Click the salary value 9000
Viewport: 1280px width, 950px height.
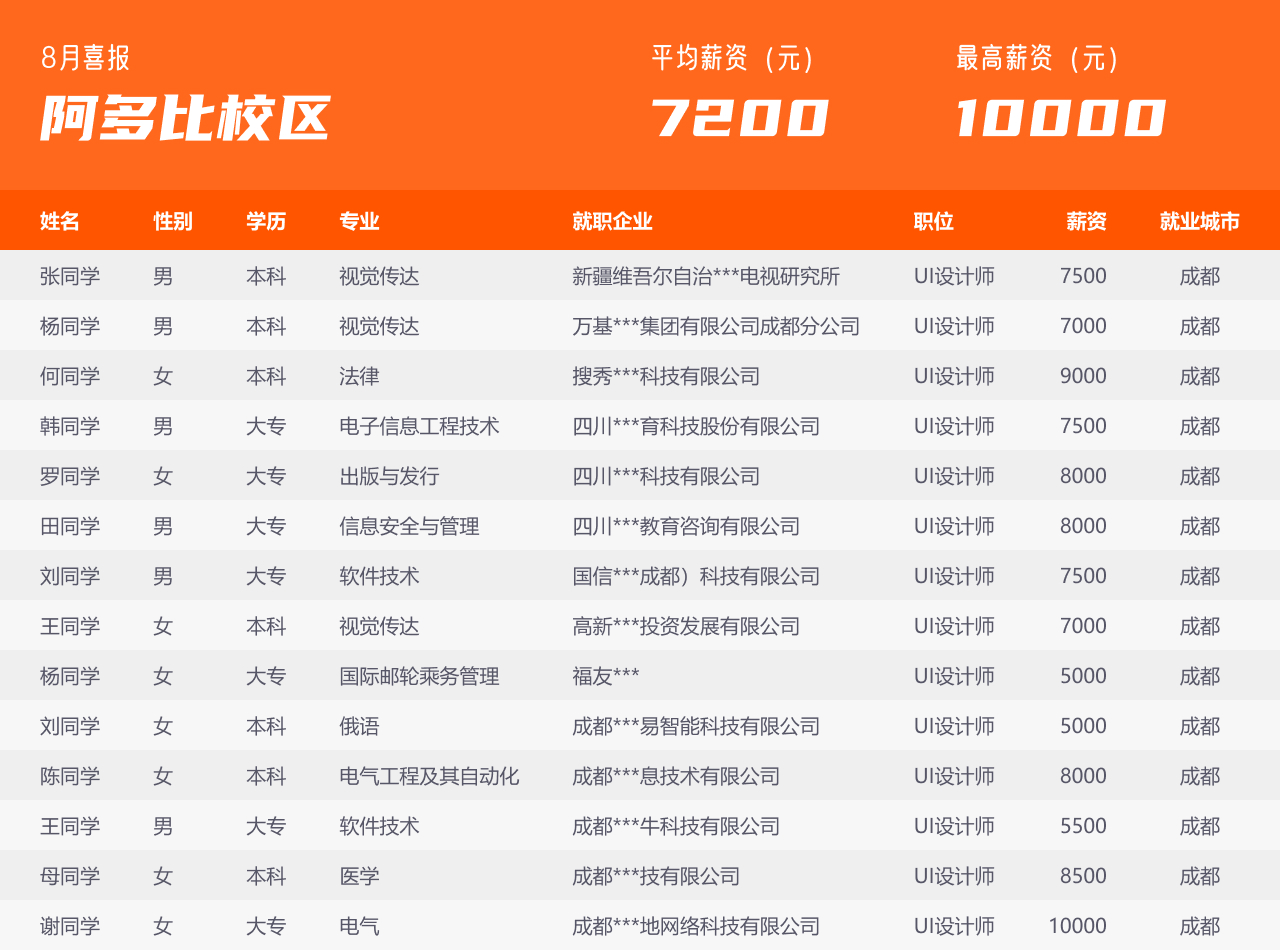pos(1083,376)
